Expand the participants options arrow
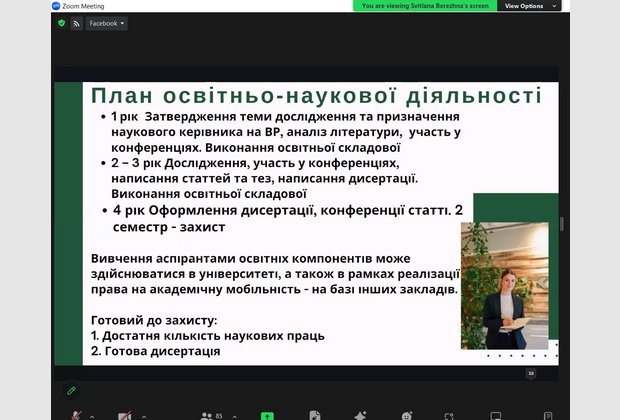This screenshot has height=420, width=620. point(232,415)
